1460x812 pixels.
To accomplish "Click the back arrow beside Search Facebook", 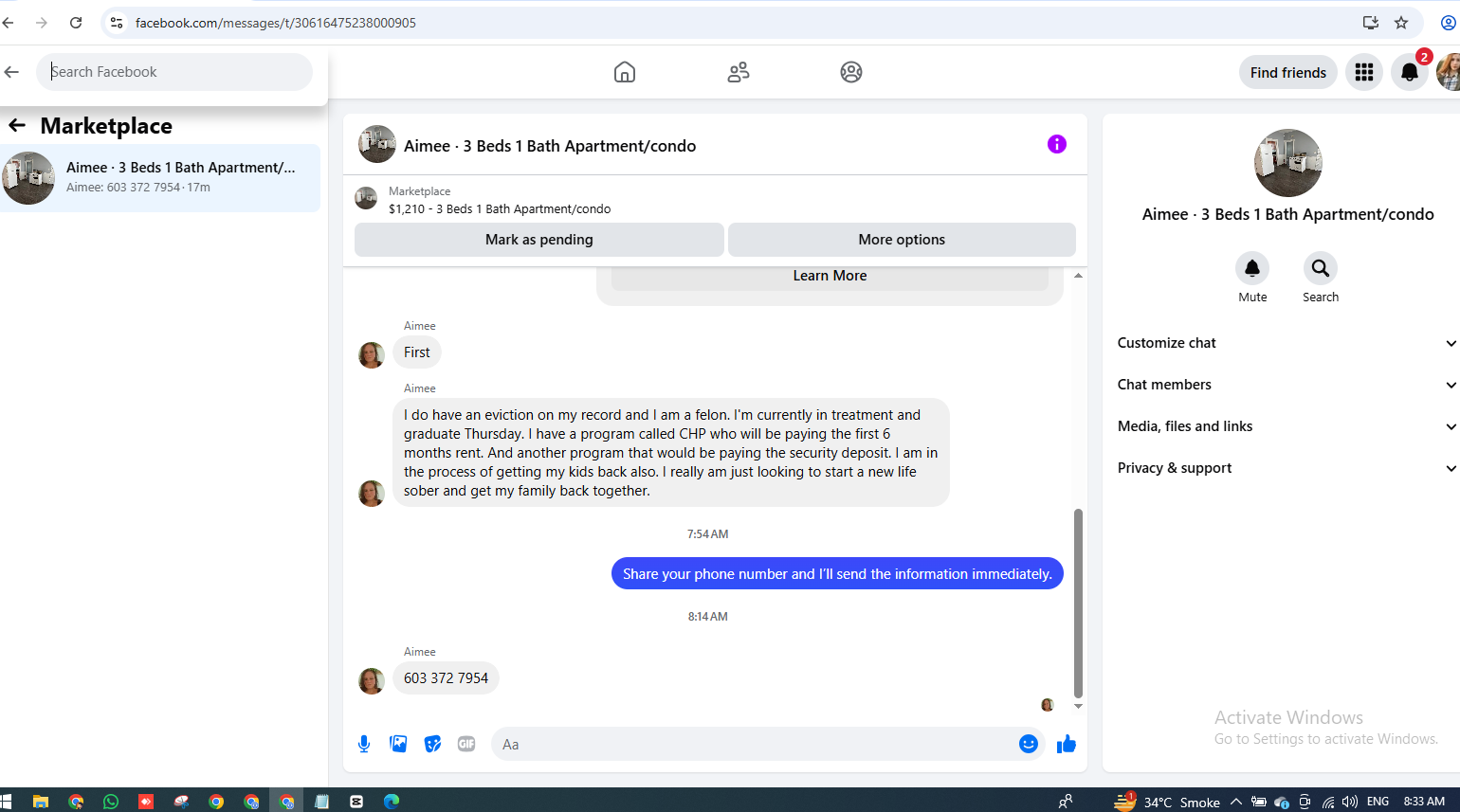I will click(x=11, y=72).
